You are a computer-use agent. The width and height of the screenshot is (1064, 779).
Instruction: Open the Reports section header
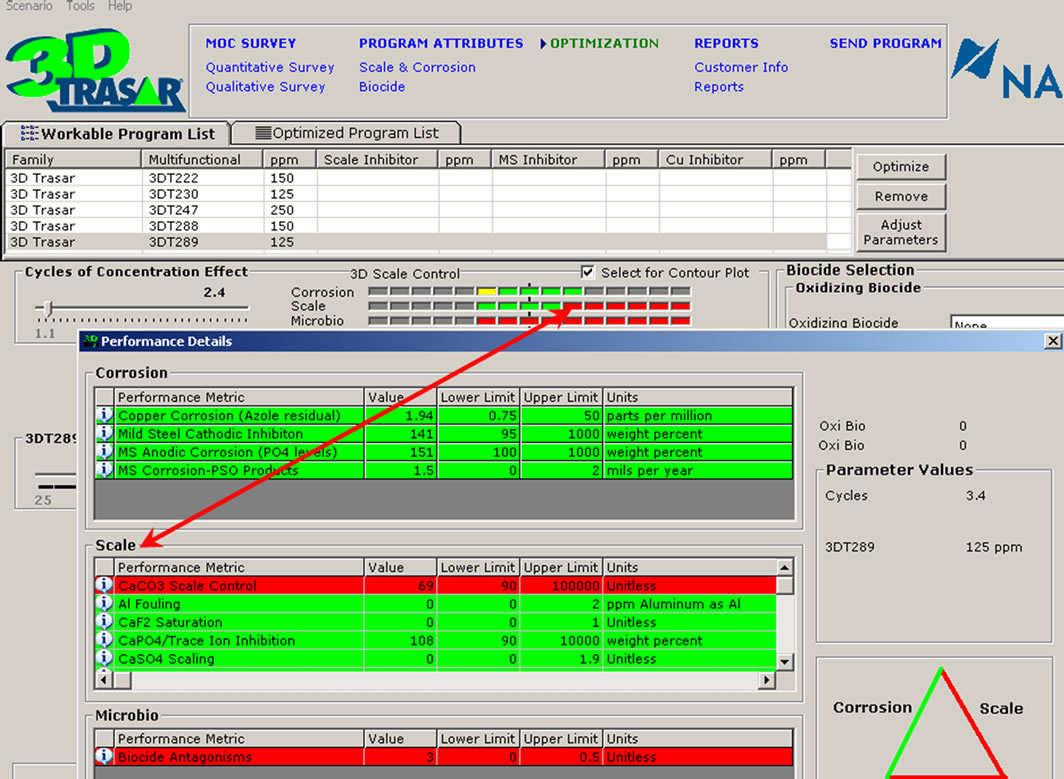point(726,43)
